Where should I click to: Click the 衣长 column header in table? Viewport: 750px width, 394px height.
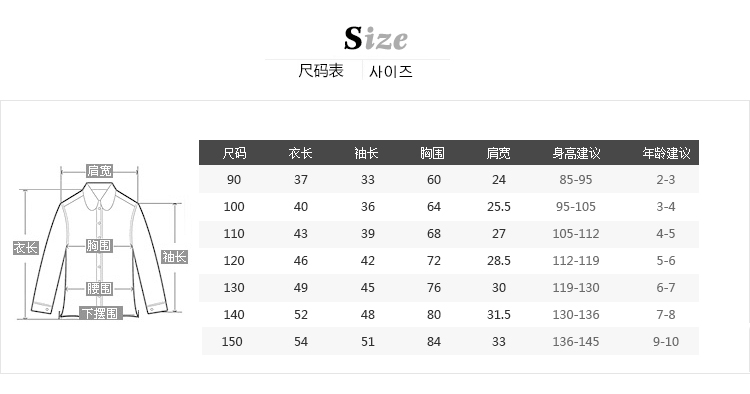click(300, 153)
